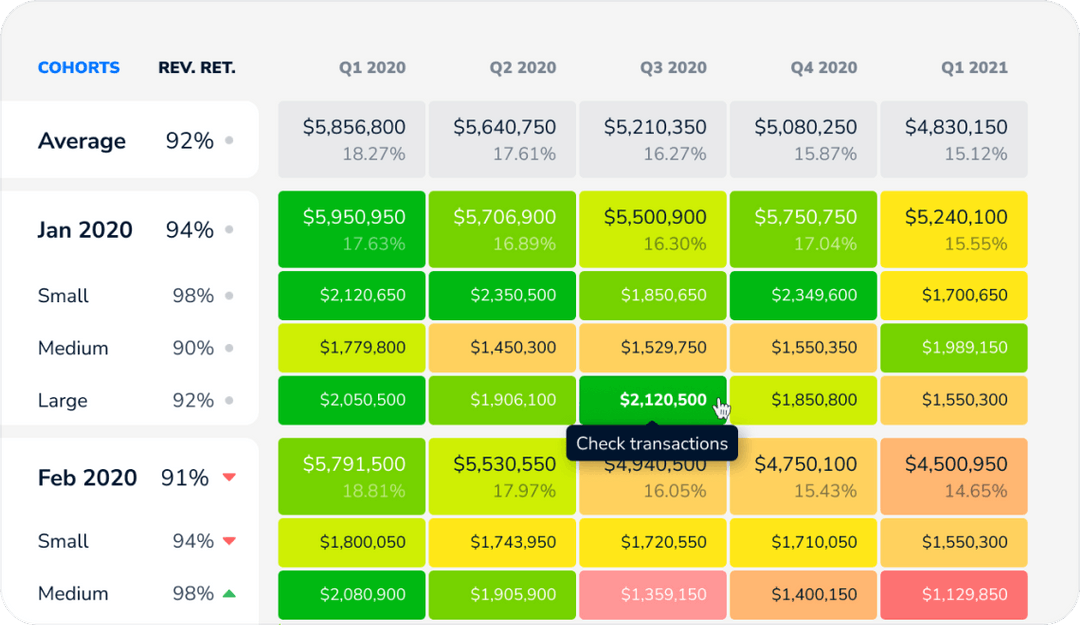Viewport: 1080px width, 625px height.
Task: Collapse the Average row group
Action: [x=82, y=141]
